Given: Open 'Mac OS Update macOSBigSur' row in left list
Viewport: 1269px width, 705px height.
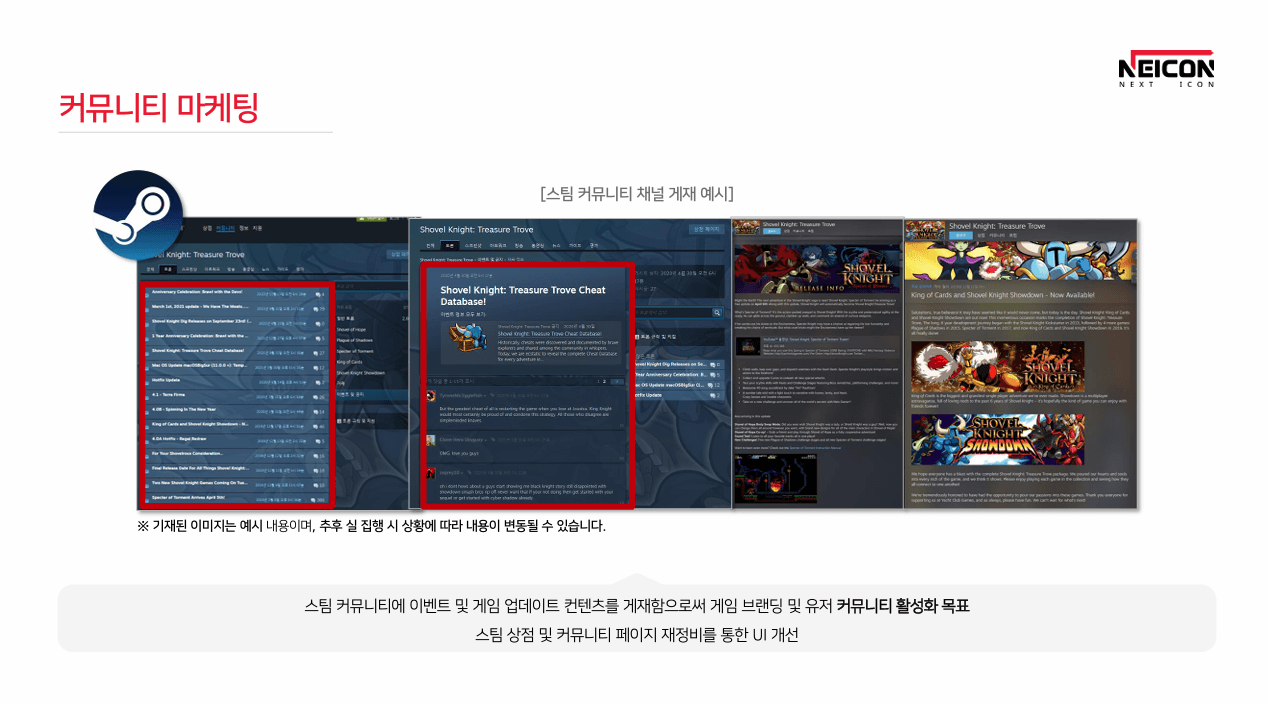Looking at the screenshot, I should click(237, 366).
